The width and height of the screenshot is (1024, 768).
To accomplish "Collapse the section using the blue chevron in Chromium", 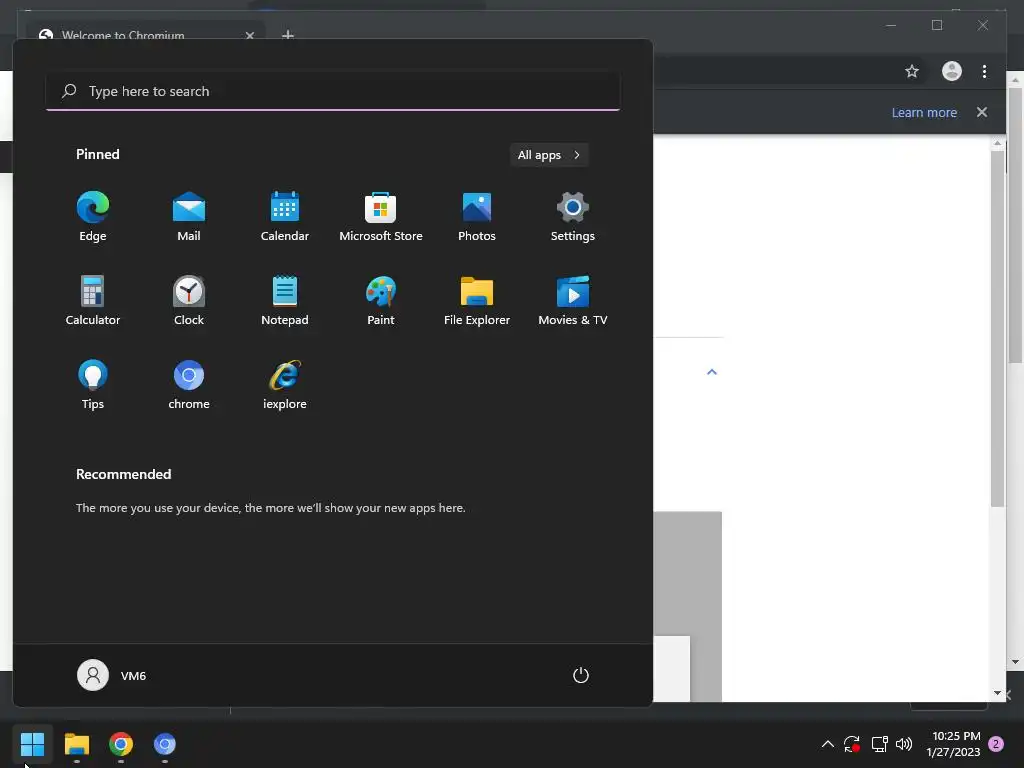I will [712, 372].
